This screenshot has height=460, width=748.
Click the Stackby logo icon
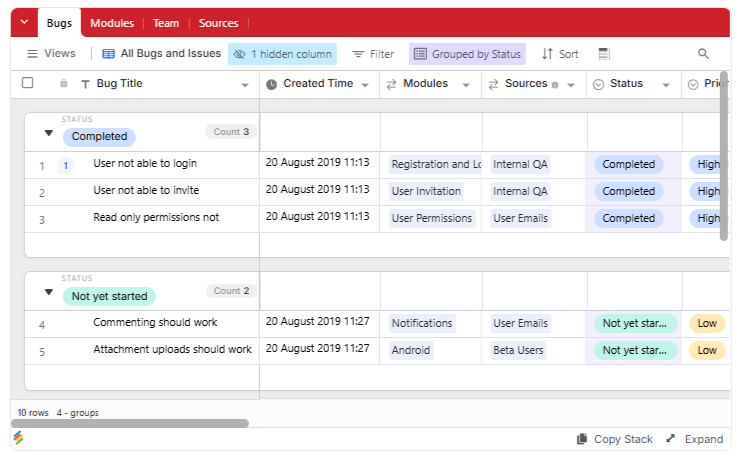point(18,438)
